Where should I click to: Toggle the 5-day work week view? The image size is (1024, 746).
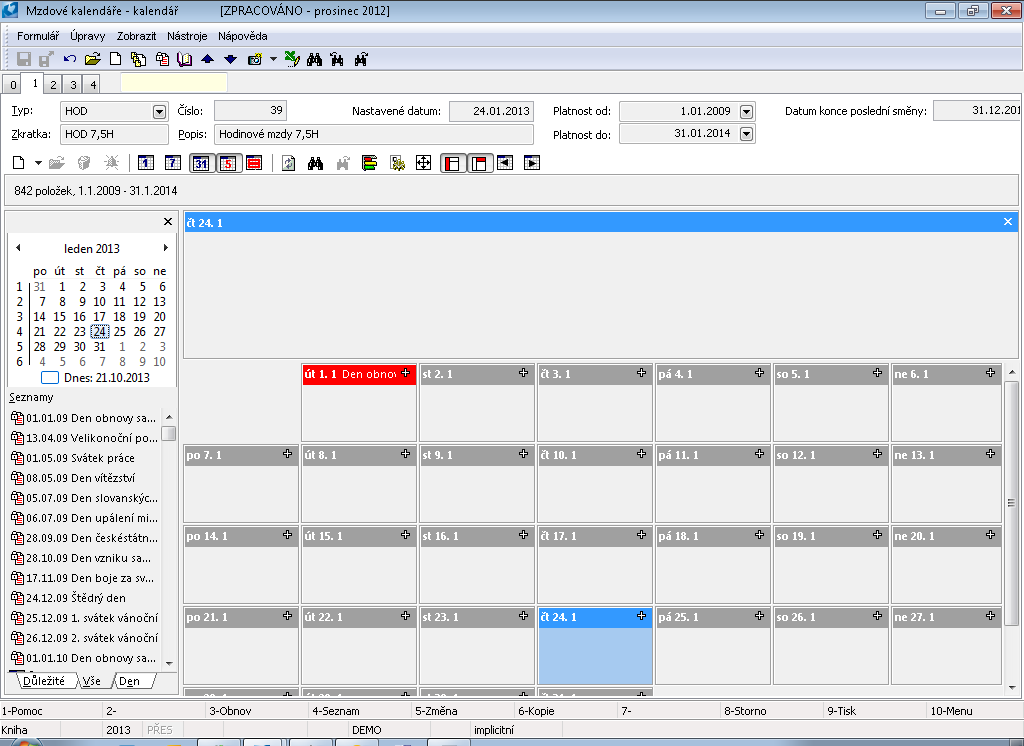(x=228, y=163)
